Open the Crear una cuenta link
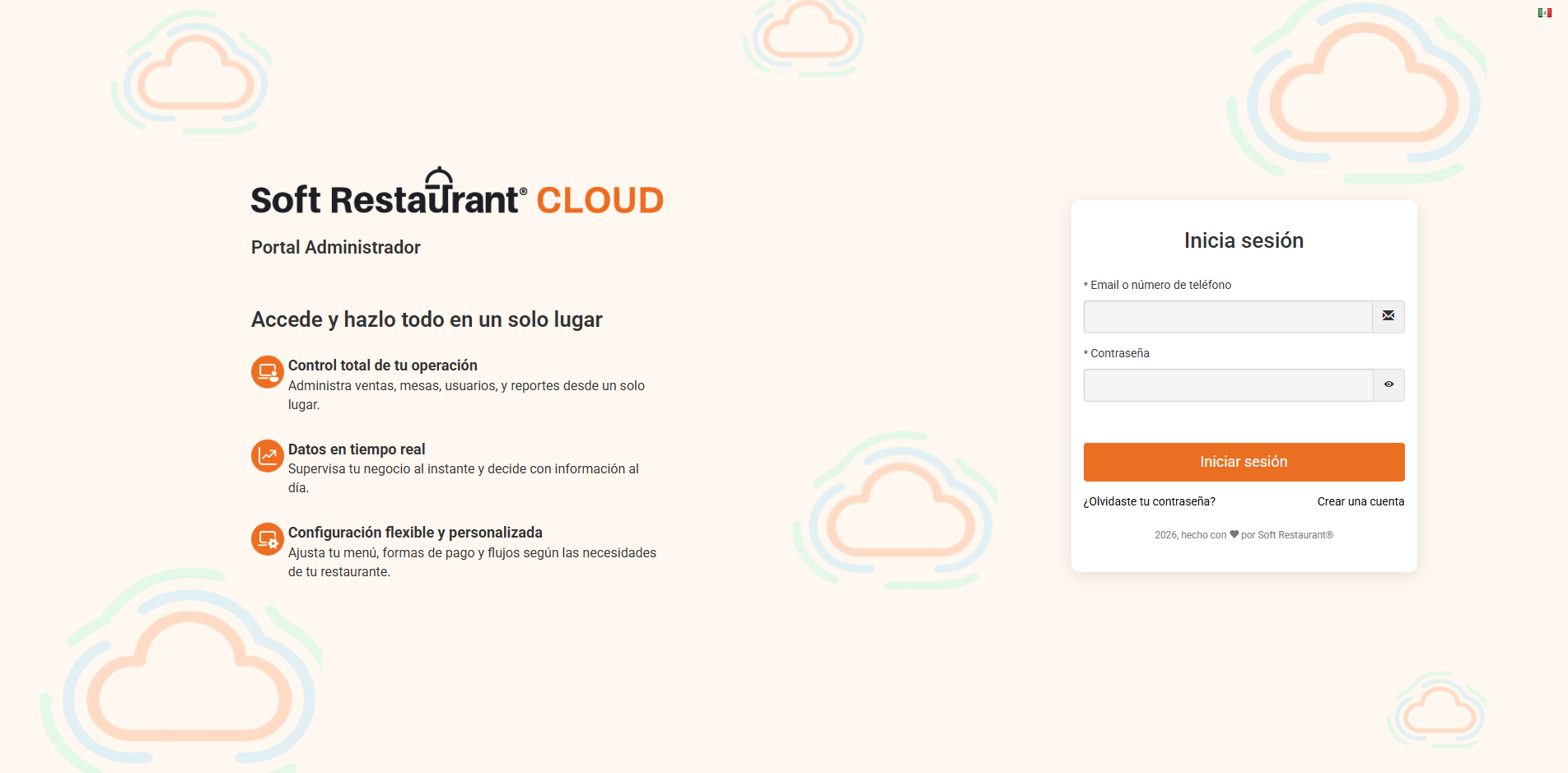Viewport: 1568px width, 773px height. tap(1360, 501)
